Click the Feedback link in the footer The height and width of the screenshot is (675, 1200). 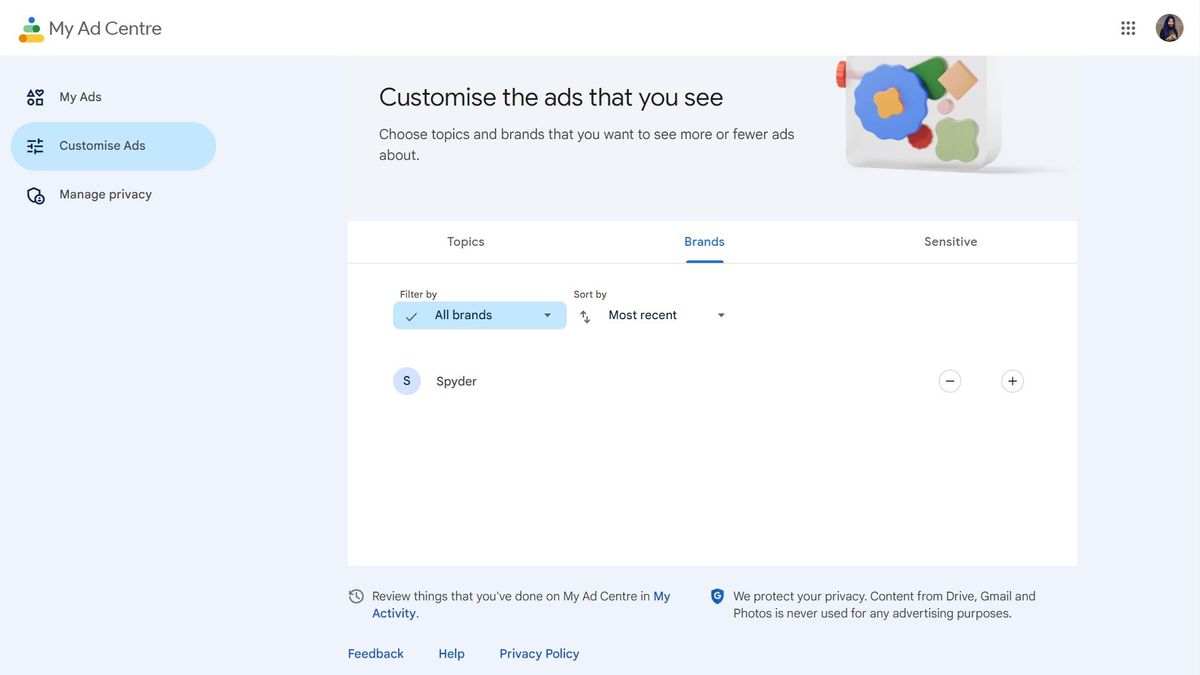(375, 652)
